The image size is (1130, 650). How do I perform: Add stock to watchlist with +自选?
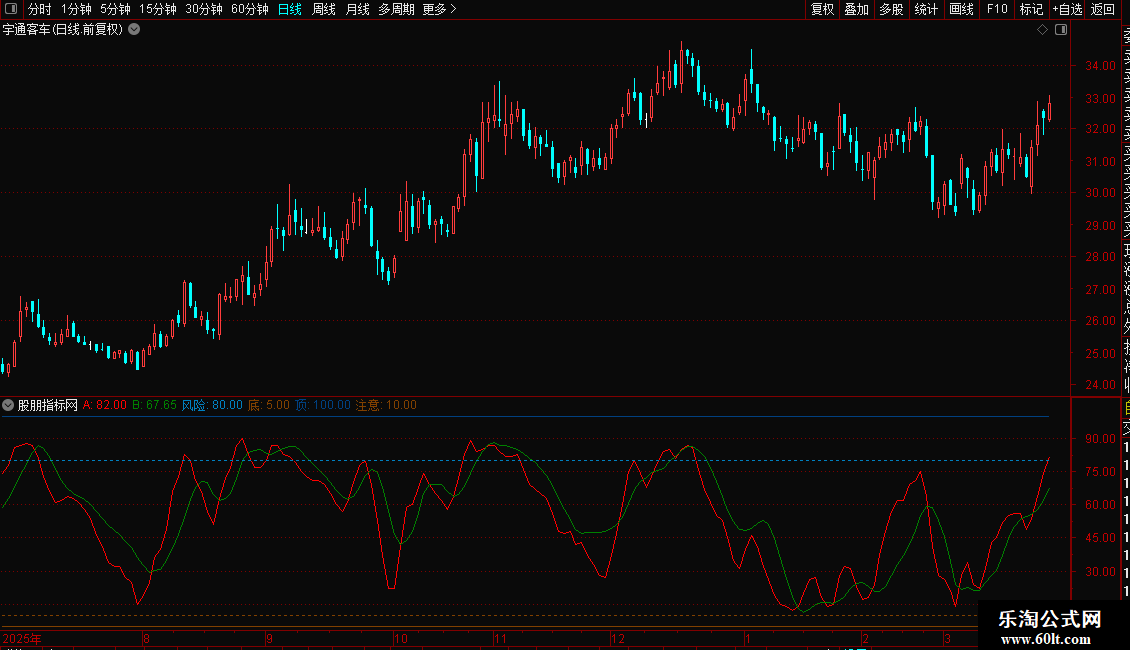point(1066,9)
